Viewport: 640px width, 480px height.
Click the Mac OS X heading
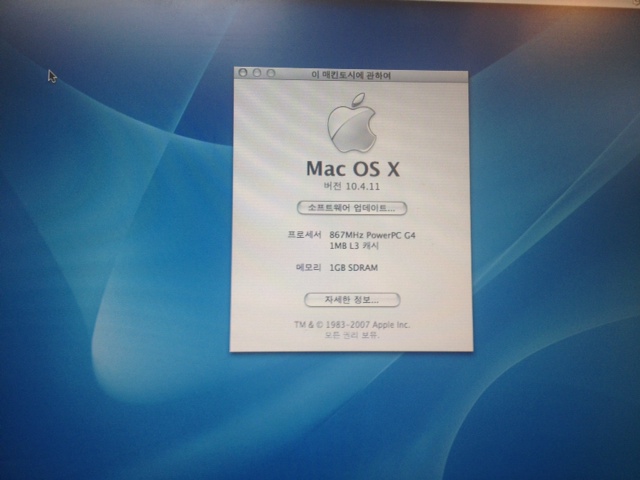[x=351, y=166]
